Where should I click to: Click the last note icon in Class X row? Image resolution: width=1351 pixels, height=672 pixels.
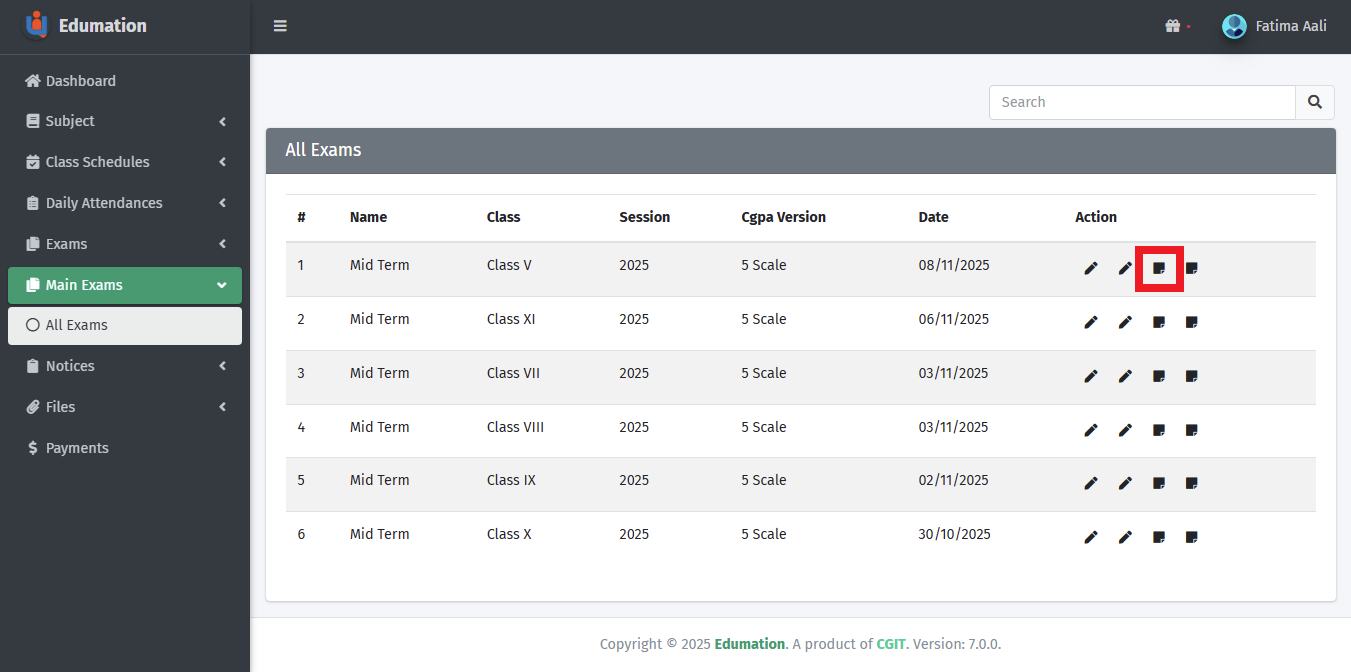[x=1192, y=537]
